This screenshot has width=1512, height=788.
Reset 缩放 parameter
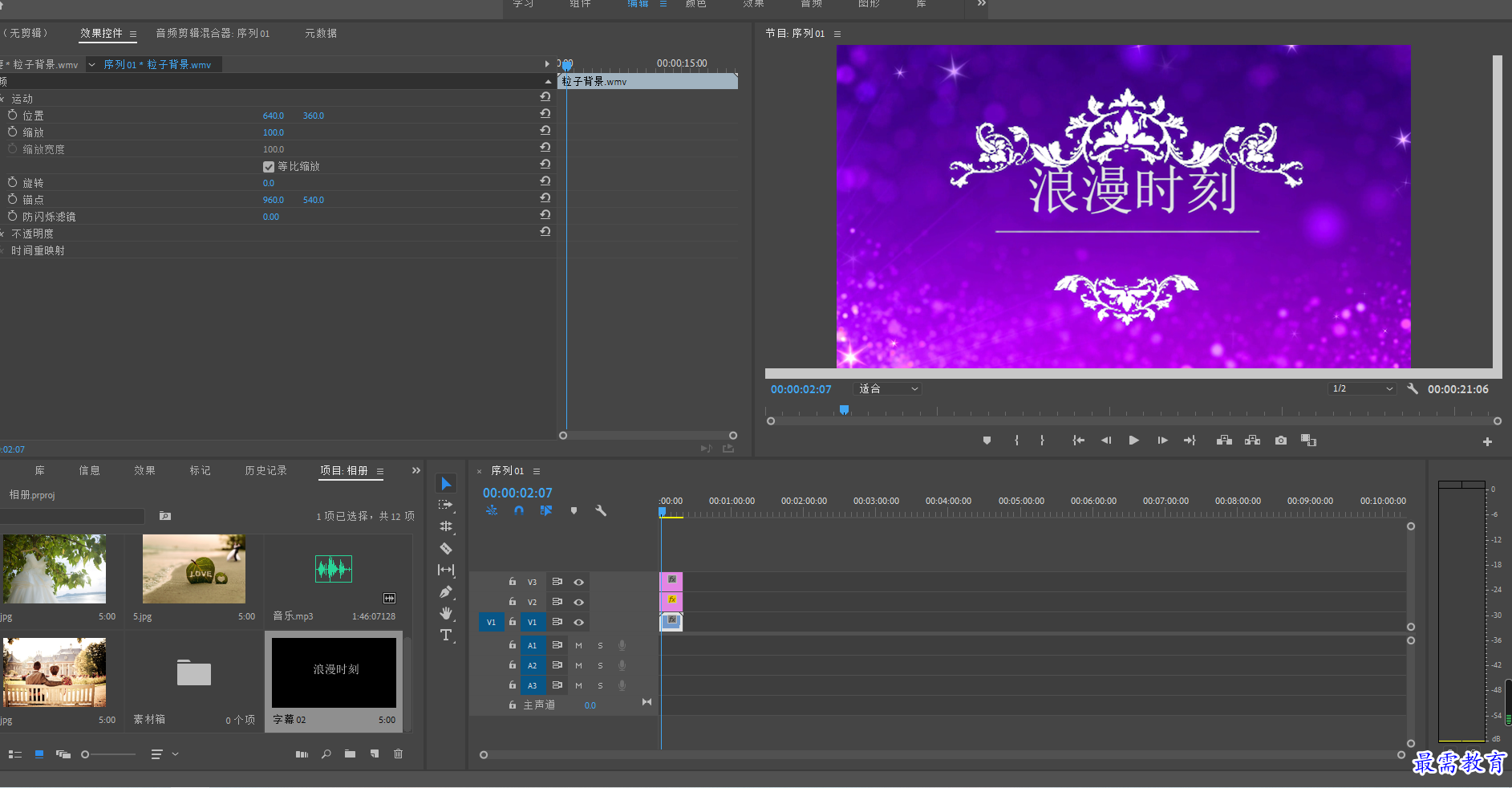pos(545,130)
